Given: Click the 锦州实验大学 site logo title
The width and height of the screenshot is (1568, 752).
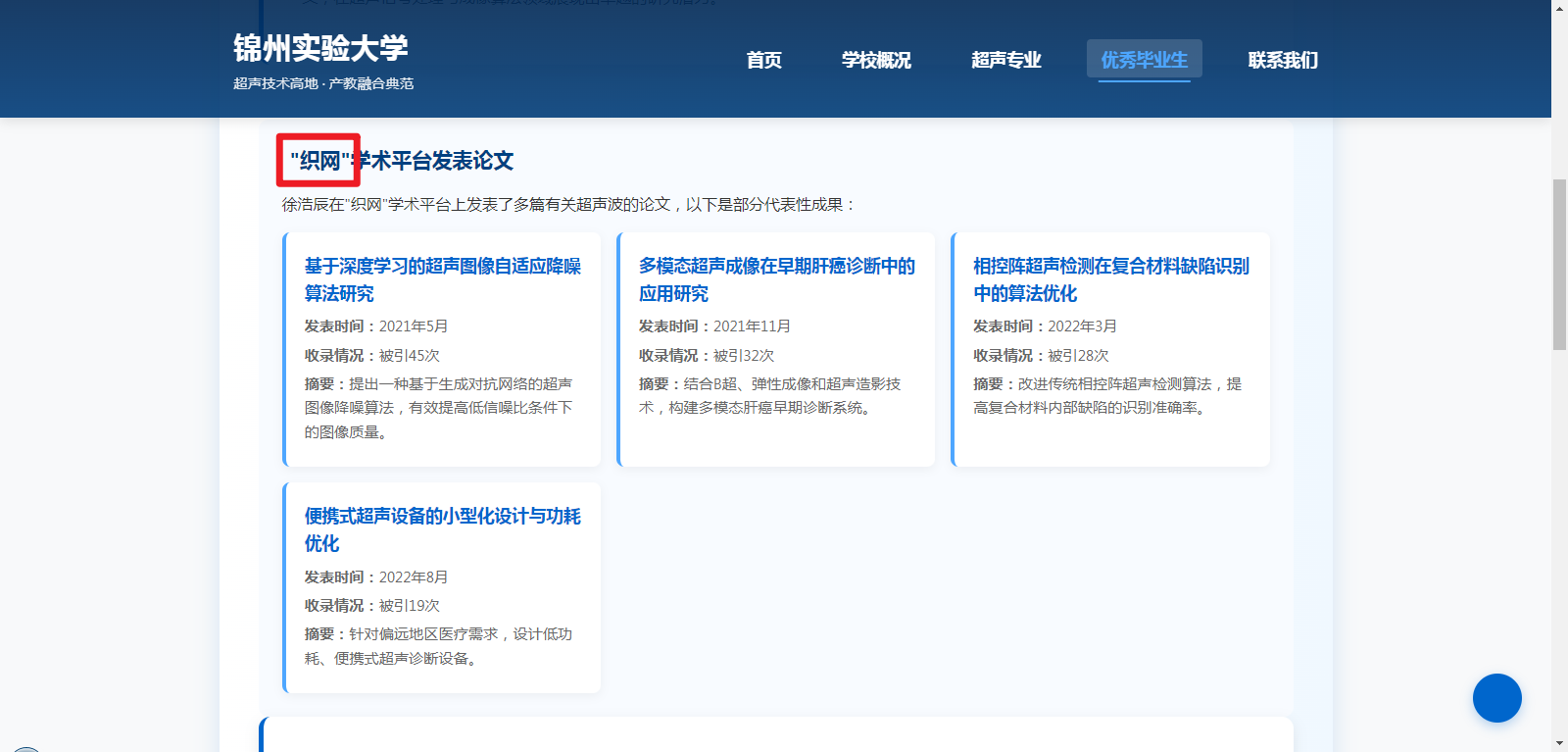Looking at the screenshot, I should click(320, 48).
